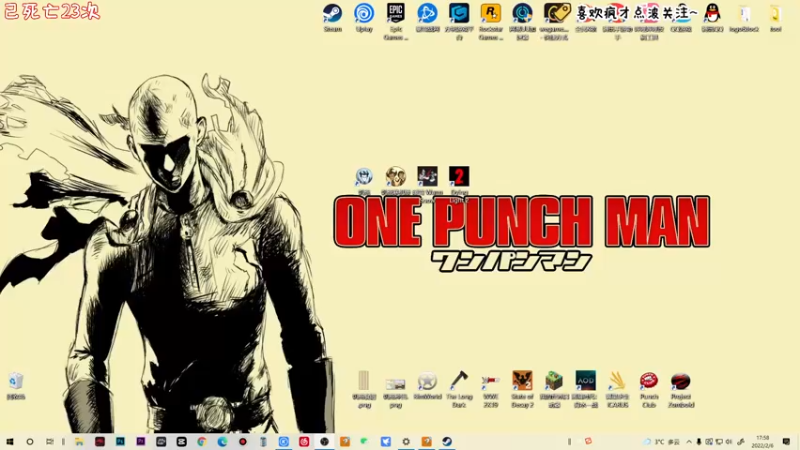Open Microsoft Edge from the taskbar

[x=222, y=442]
